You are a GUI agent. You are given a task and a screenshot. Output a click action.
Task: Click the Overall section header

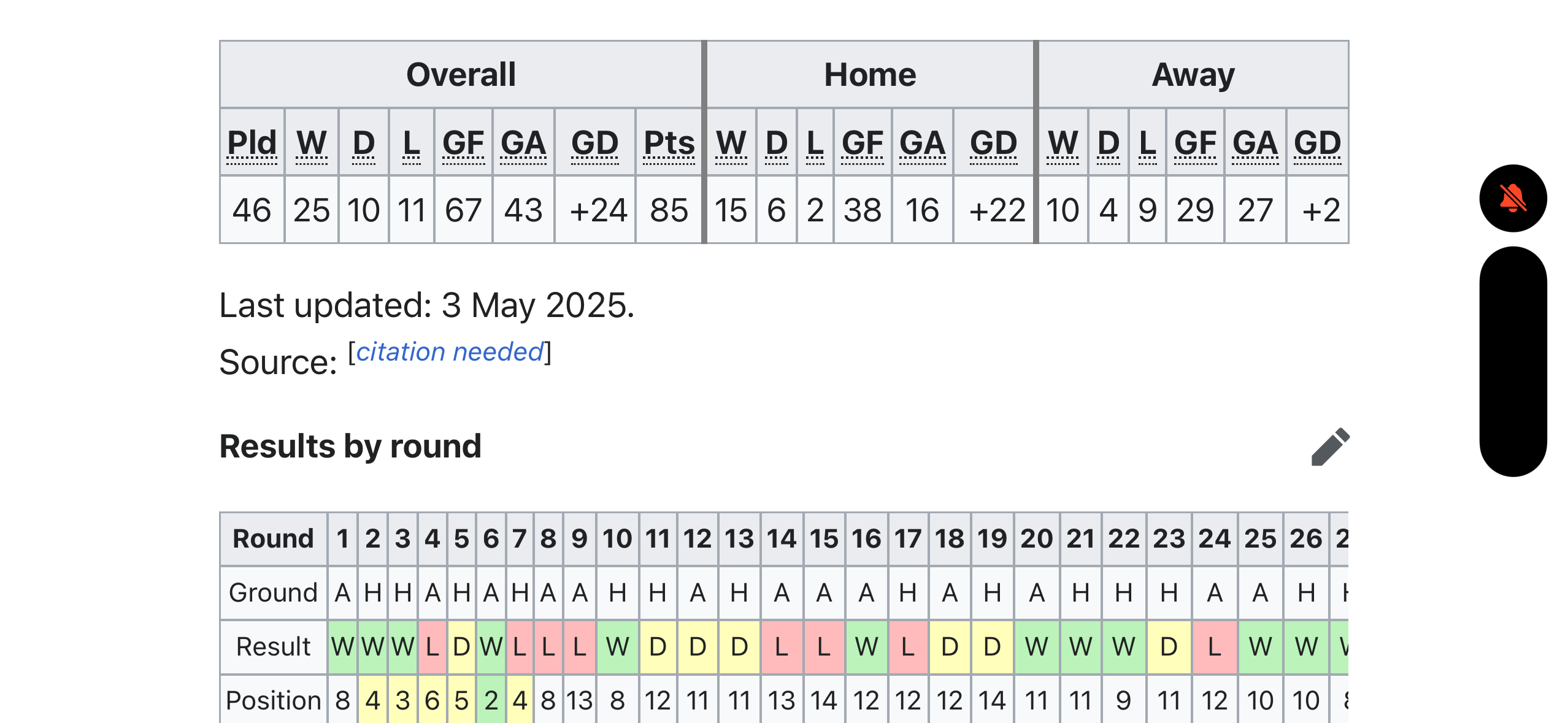(461, 75)
